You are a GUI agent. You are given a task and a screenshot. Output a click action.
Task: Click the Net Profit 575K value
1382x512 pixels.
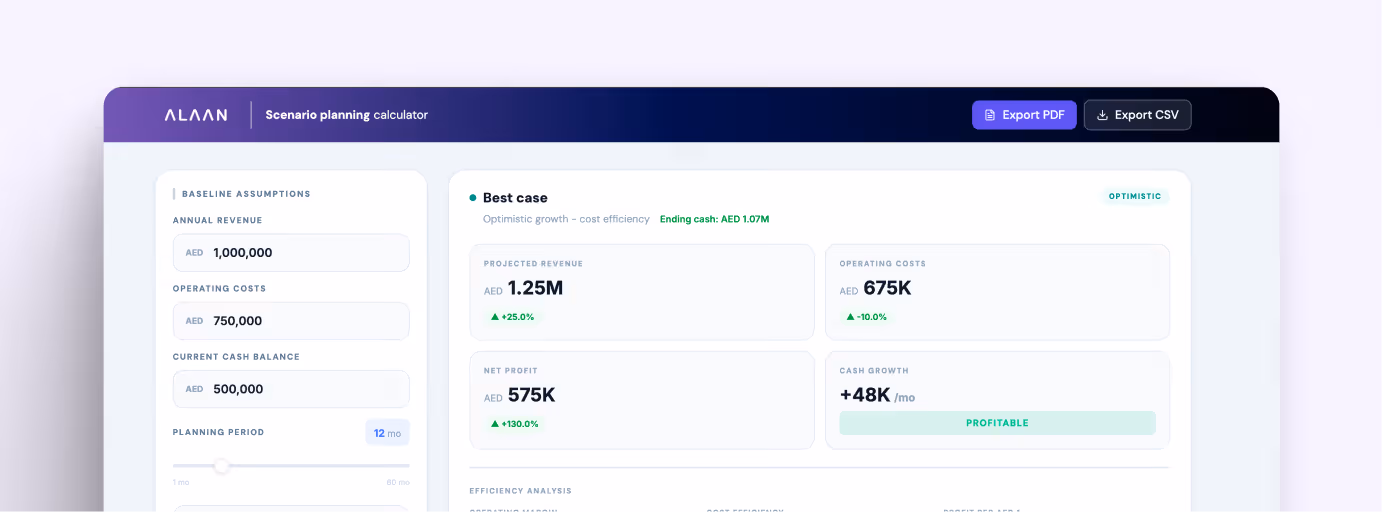tap(531, 395)
